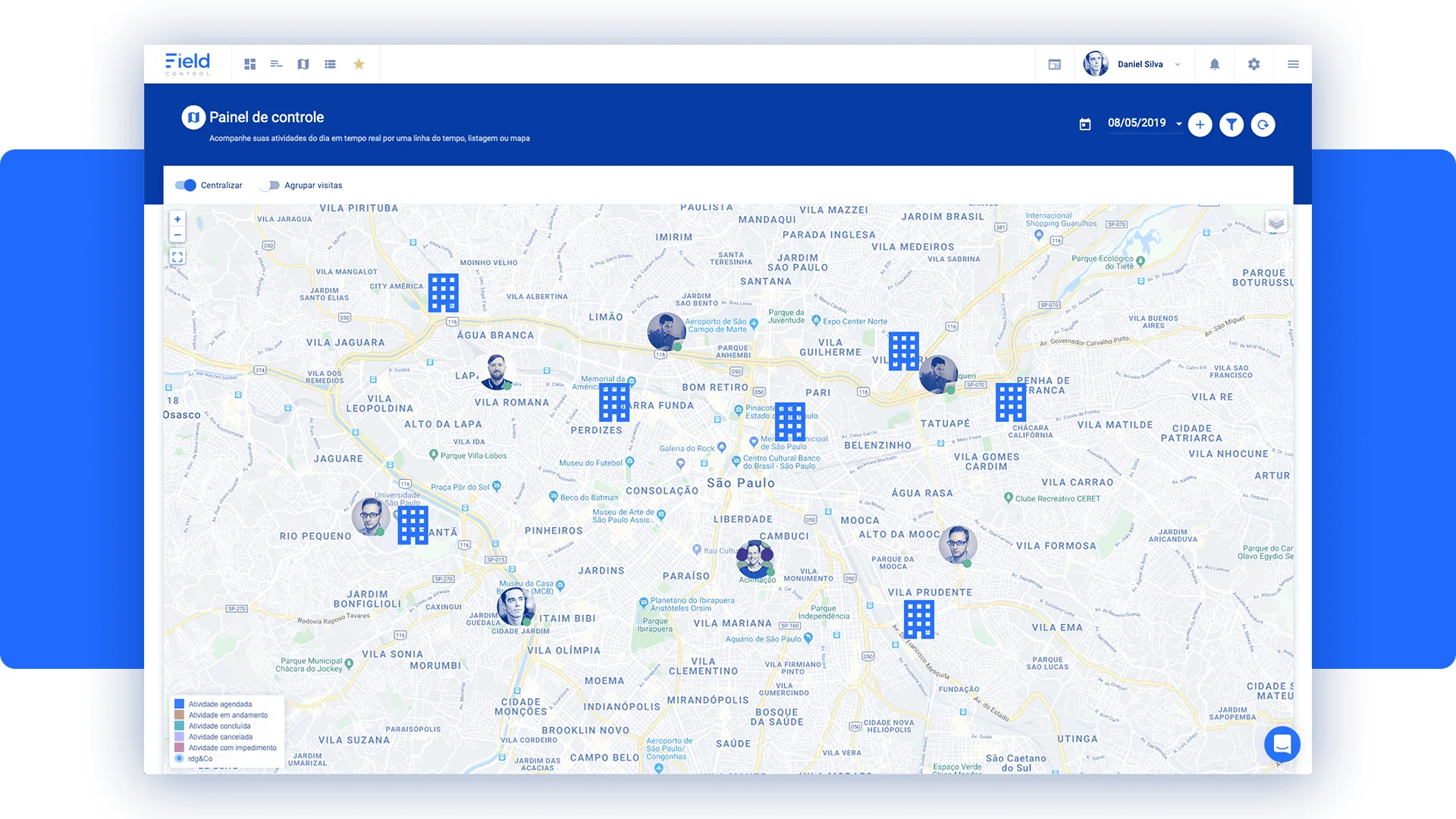Screen dimensions: 1456x819
Task: Click the filter funnel button
Action: point(1232,124)
